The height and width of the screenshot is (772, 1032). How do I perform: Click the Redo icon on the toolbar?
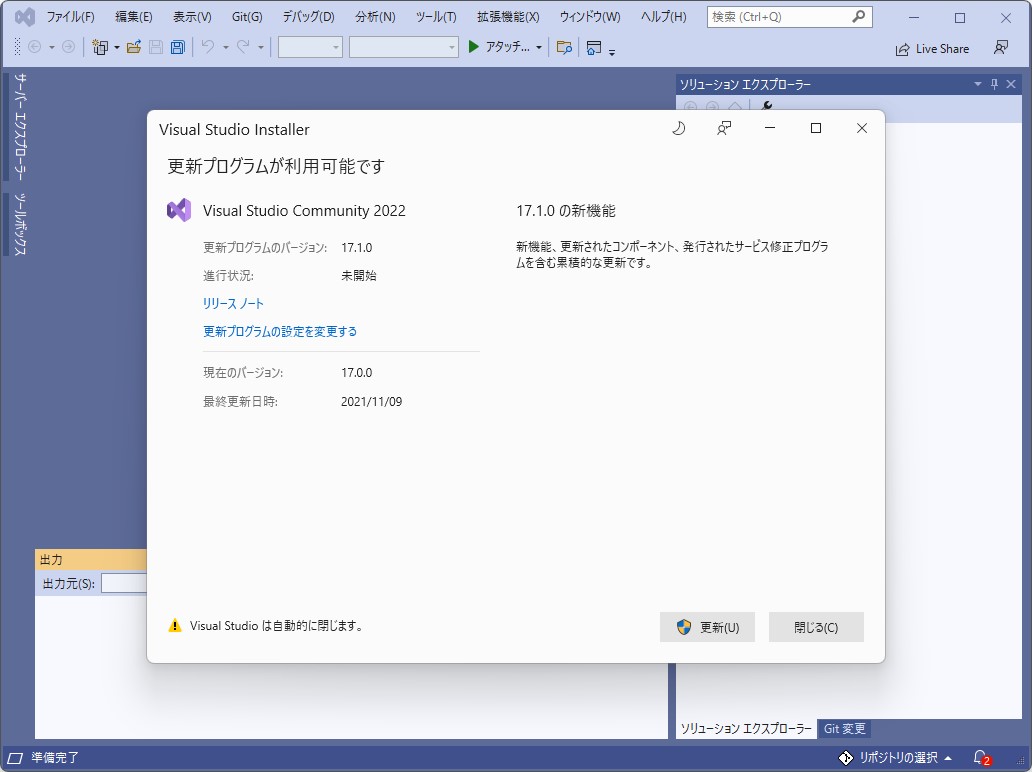[x=241, y=47]
